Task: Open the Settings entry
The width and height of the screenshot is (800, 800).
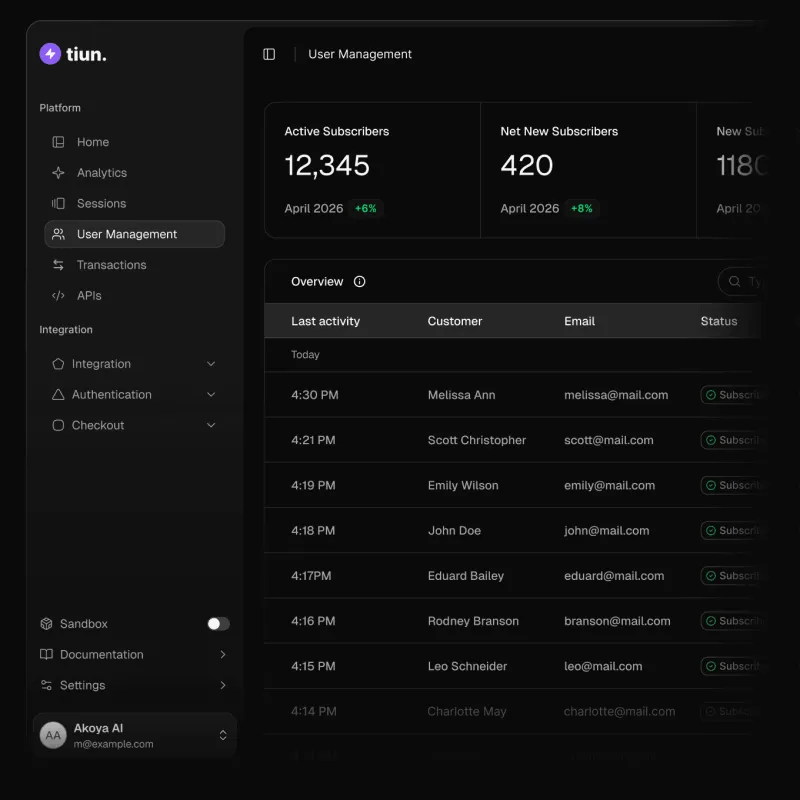Action: (134, 685)
